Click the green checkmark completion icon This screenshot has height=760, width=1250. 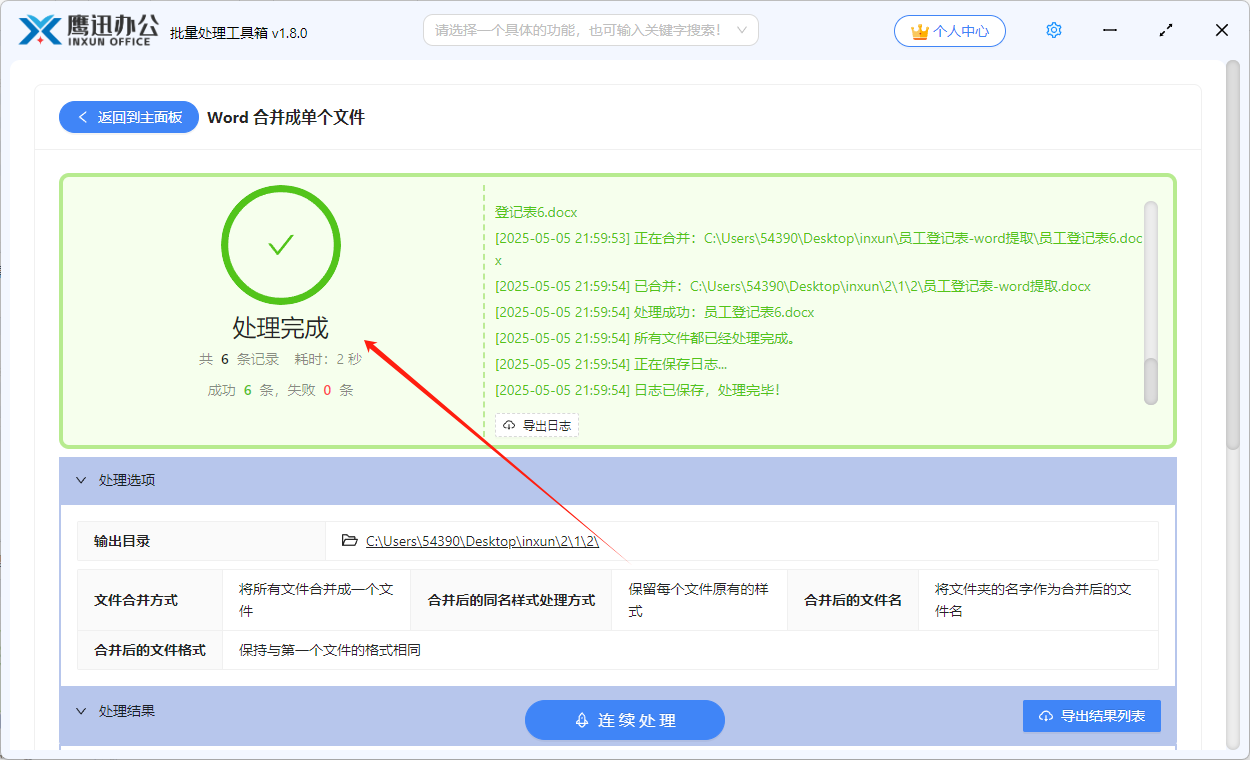[281, 245]
